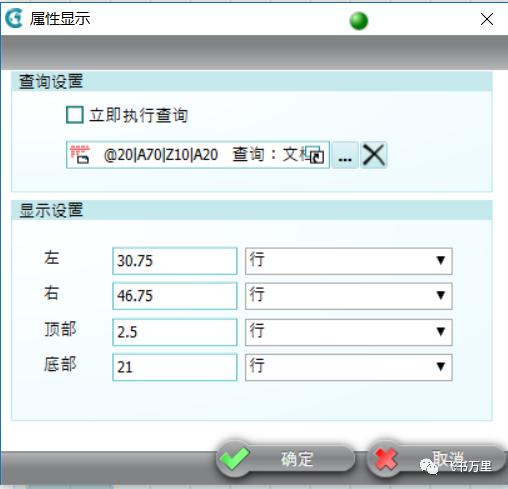This screenshot has width=508, height=489.
Task: Open the 右 unit dropdown
Action: click(x=349, y=296)
